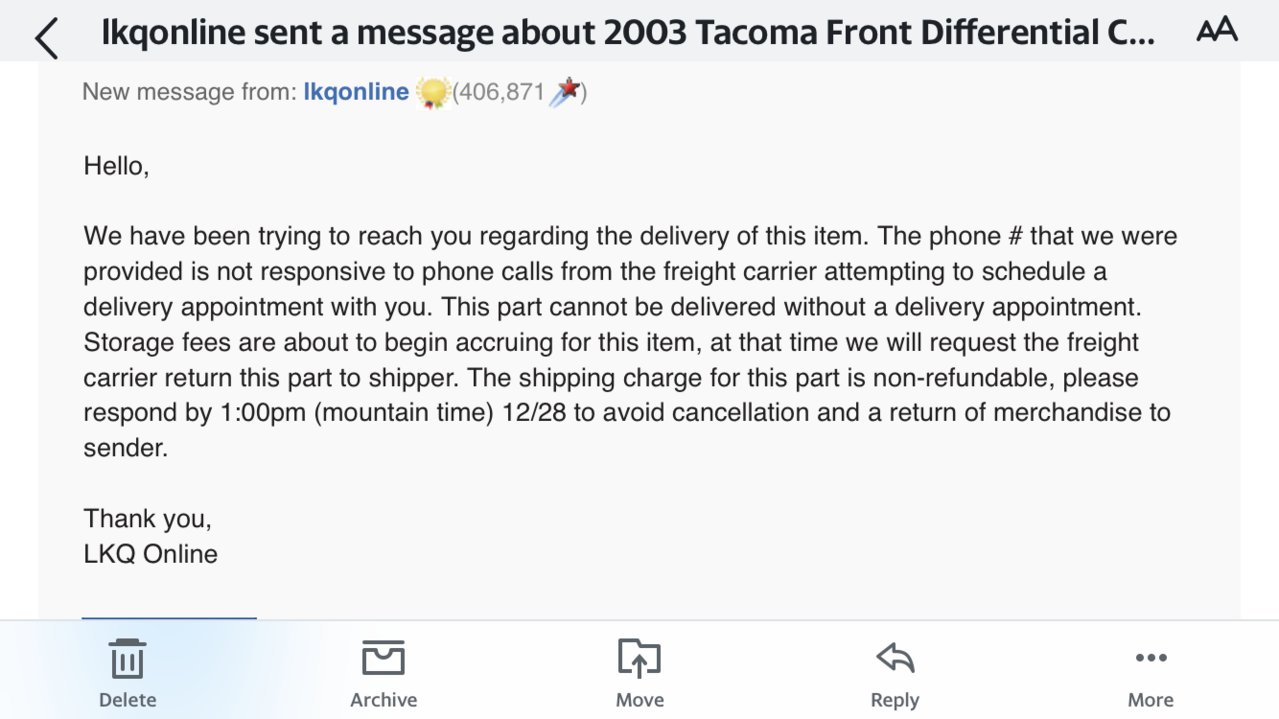Click the 'LKQ Online' signature text
The height and width of the screenshot is (719, 1279).
pyautogui.click(x=150, y=554)
